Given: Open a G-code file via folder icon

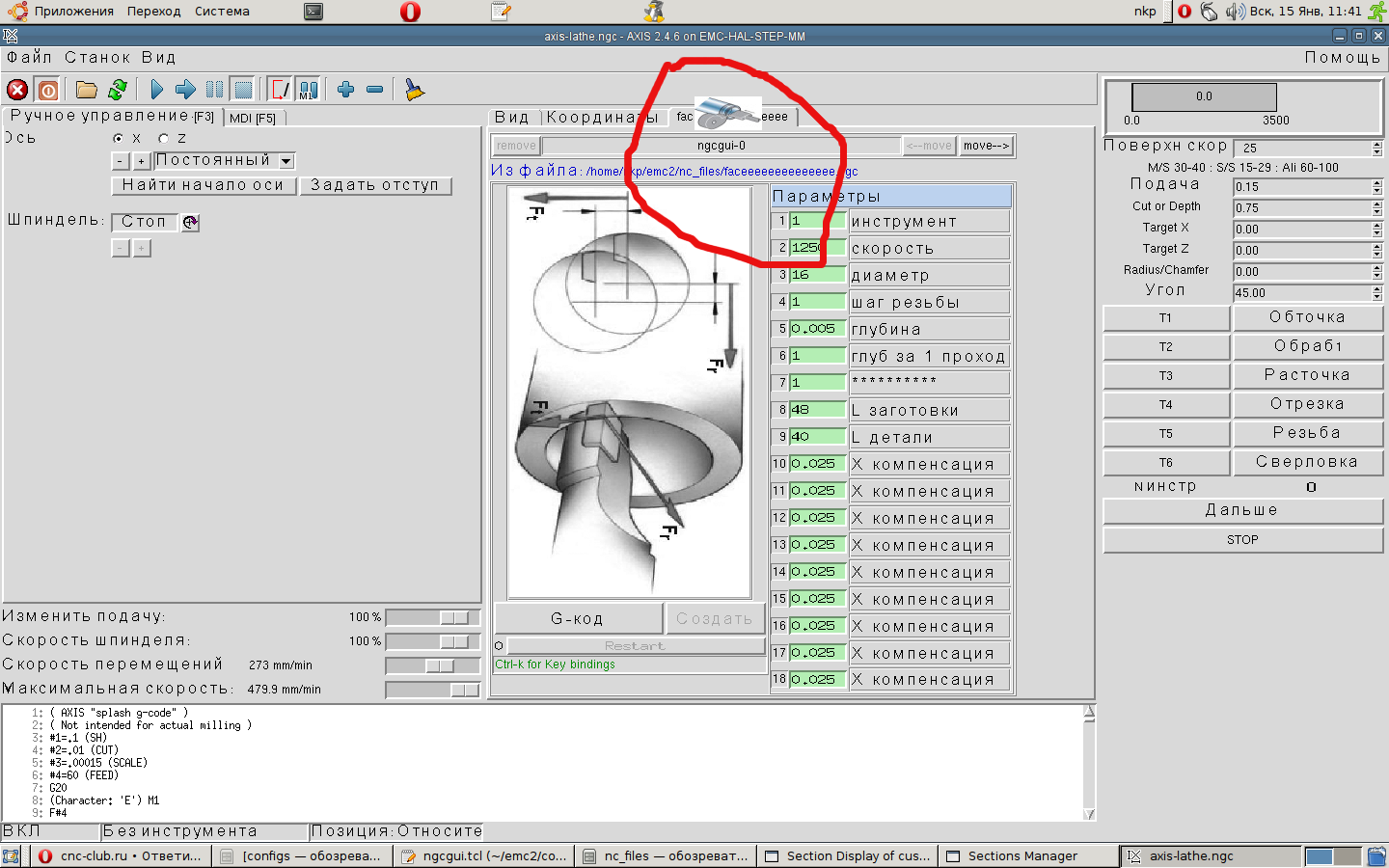Looking at the screenshot, I should click(x=87, y=90).
